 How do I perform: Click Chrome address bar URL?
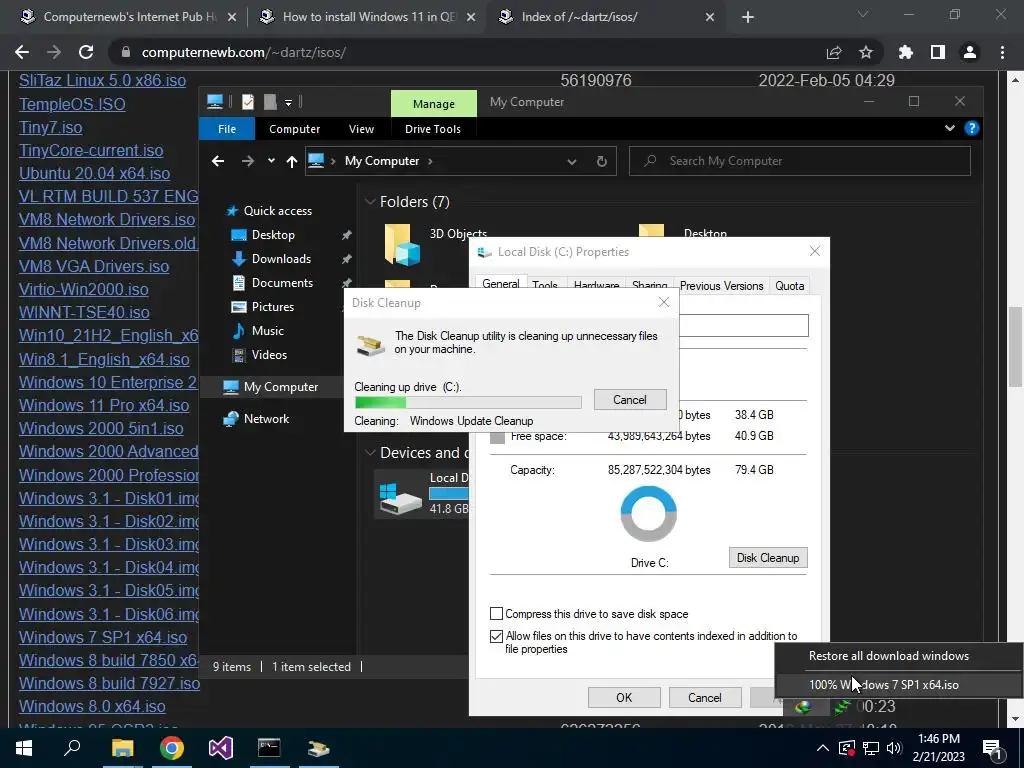click(243, 52)
